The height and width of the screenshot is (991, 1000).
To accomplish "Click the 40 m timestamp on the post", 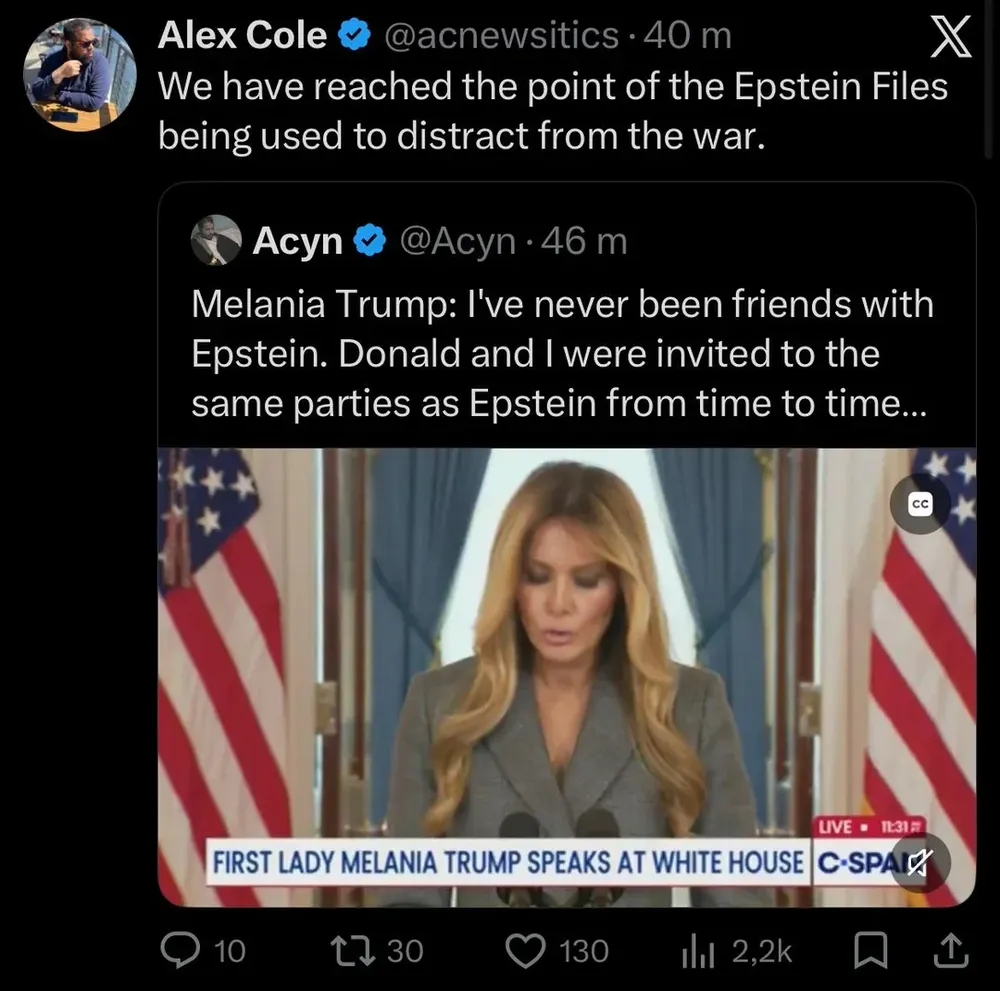I will 688,37.
